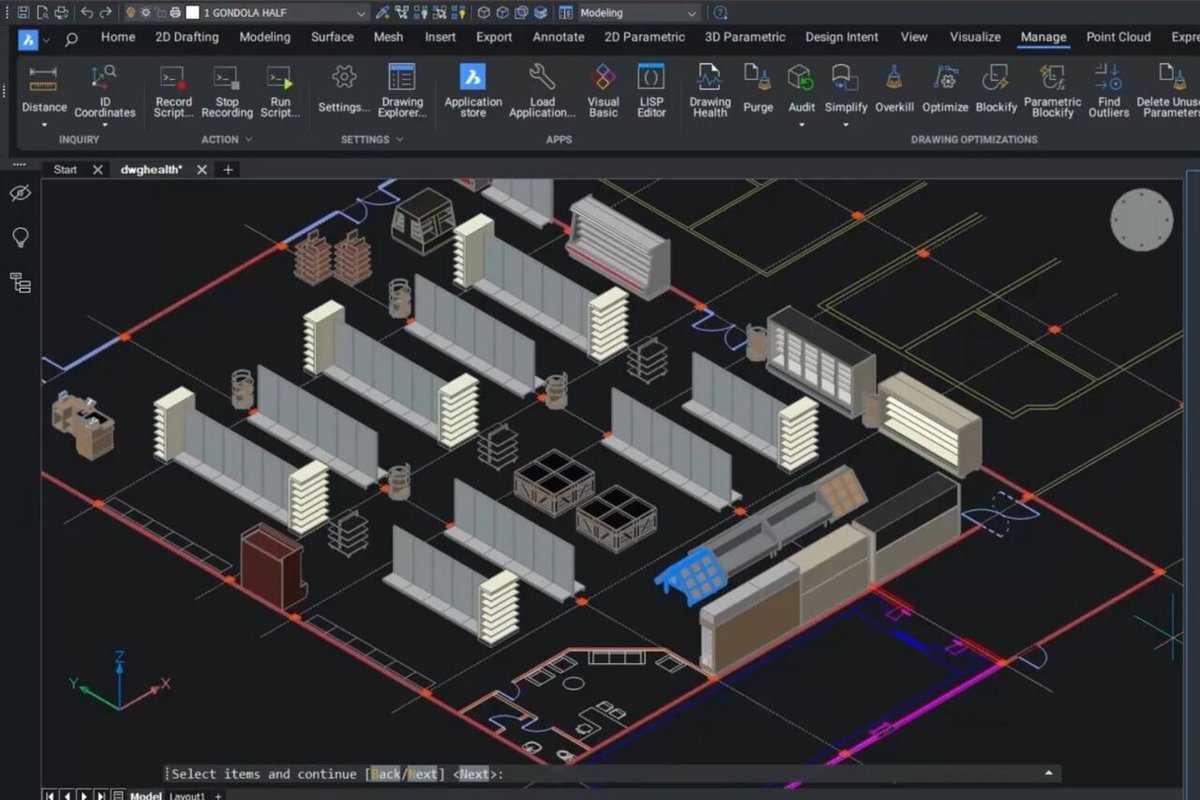The height and width of the screenshot is (800, 1200).
Task: Switch to the Home ribbon tab
Action: pos(118,37)
